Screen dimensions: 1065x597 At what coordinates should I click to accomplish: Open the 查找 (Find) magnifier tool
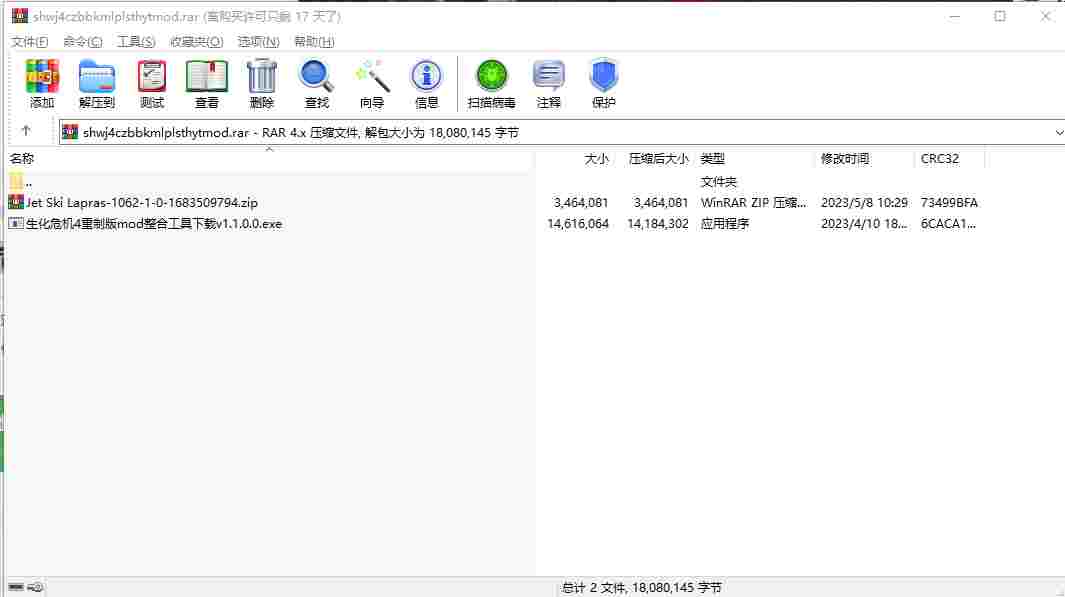[x=317, y=83]
